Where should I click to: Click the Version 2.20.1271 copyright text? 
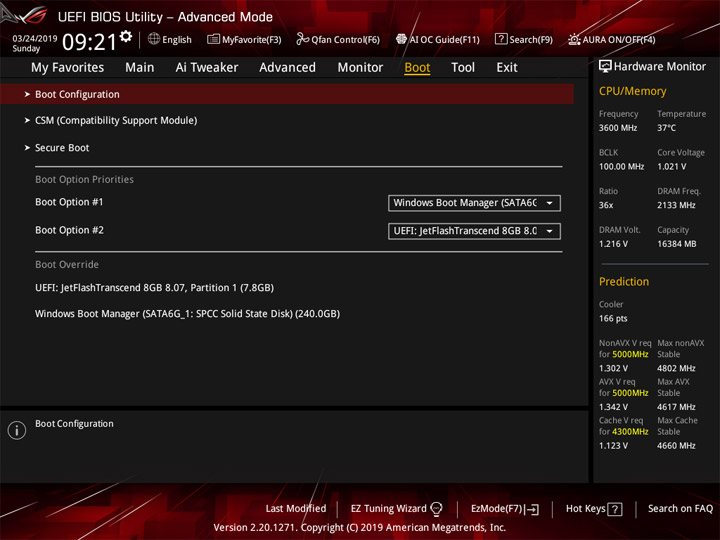pos(360,528)
